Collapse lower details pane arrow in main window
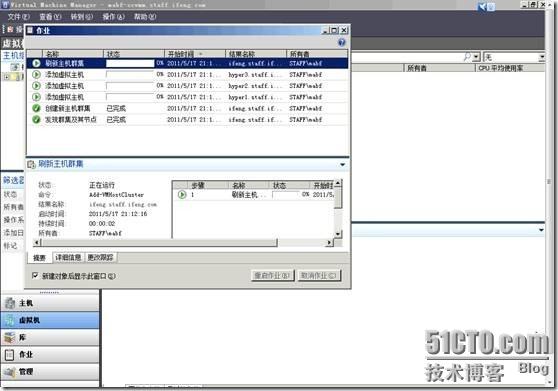This screenshot has width=558, height=391. pos(541,230)
